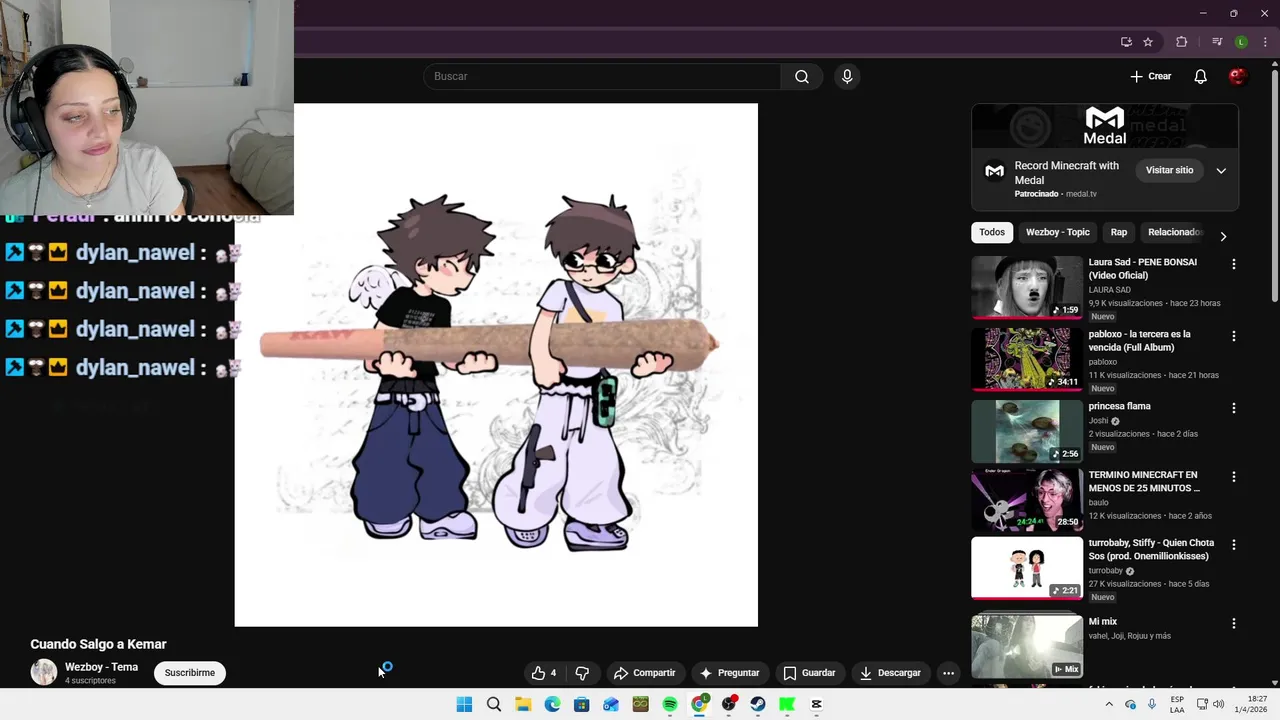The height and width of the screenshot is (720, 1280).
Task: Expand the Medal ad chevron
Action: click(x=1221, y=171)
